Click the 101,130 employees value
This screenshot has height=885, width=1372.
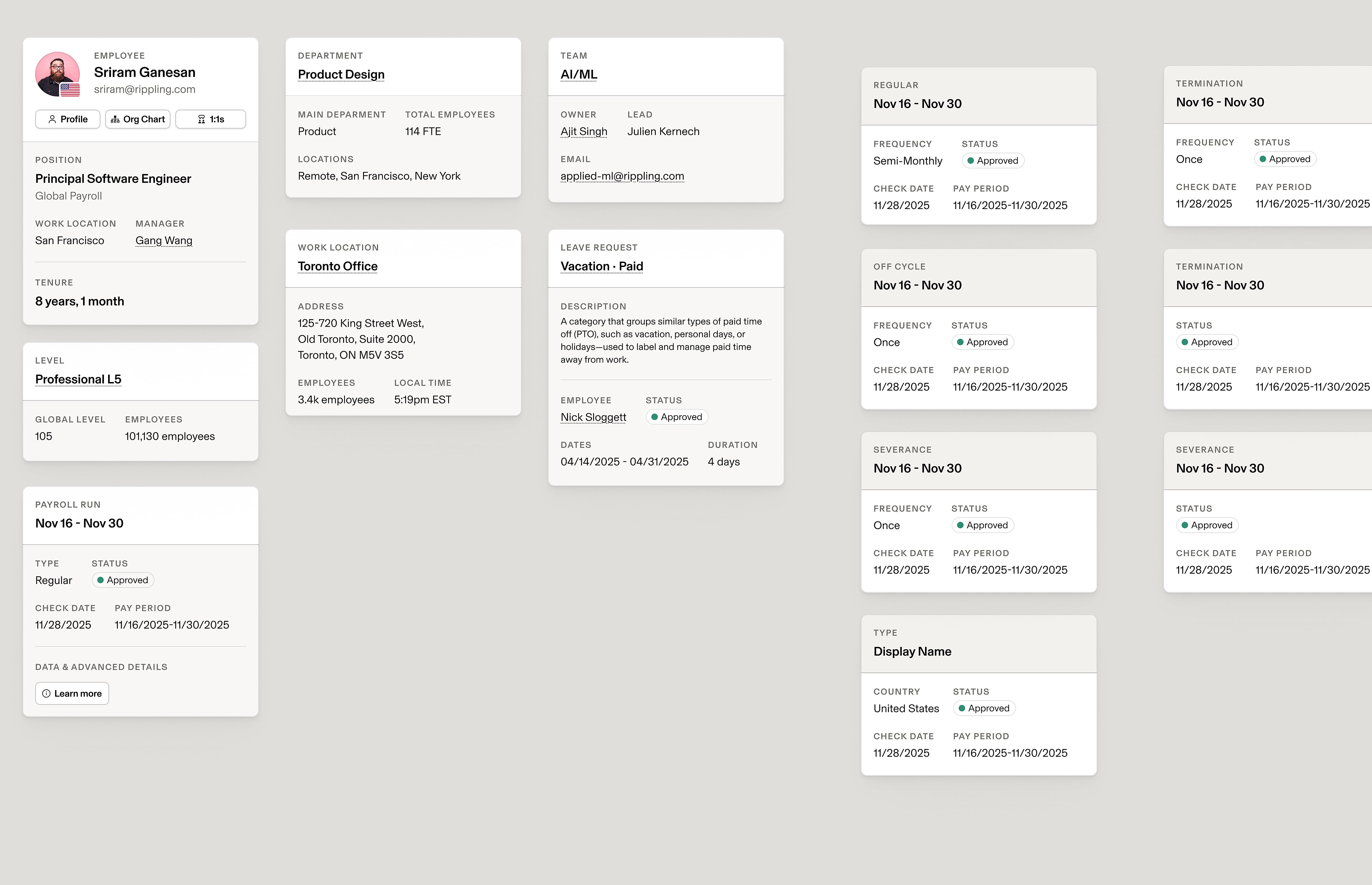click(x=170, y=436)
